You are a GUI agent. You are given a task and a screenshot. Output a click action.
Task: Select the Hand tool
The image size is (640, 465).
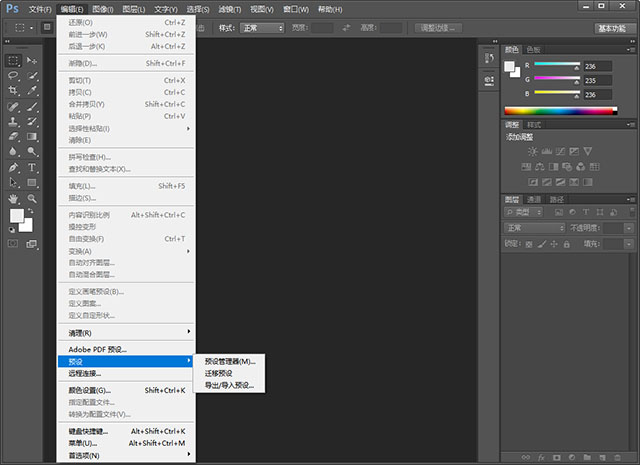tap(13, 199)
